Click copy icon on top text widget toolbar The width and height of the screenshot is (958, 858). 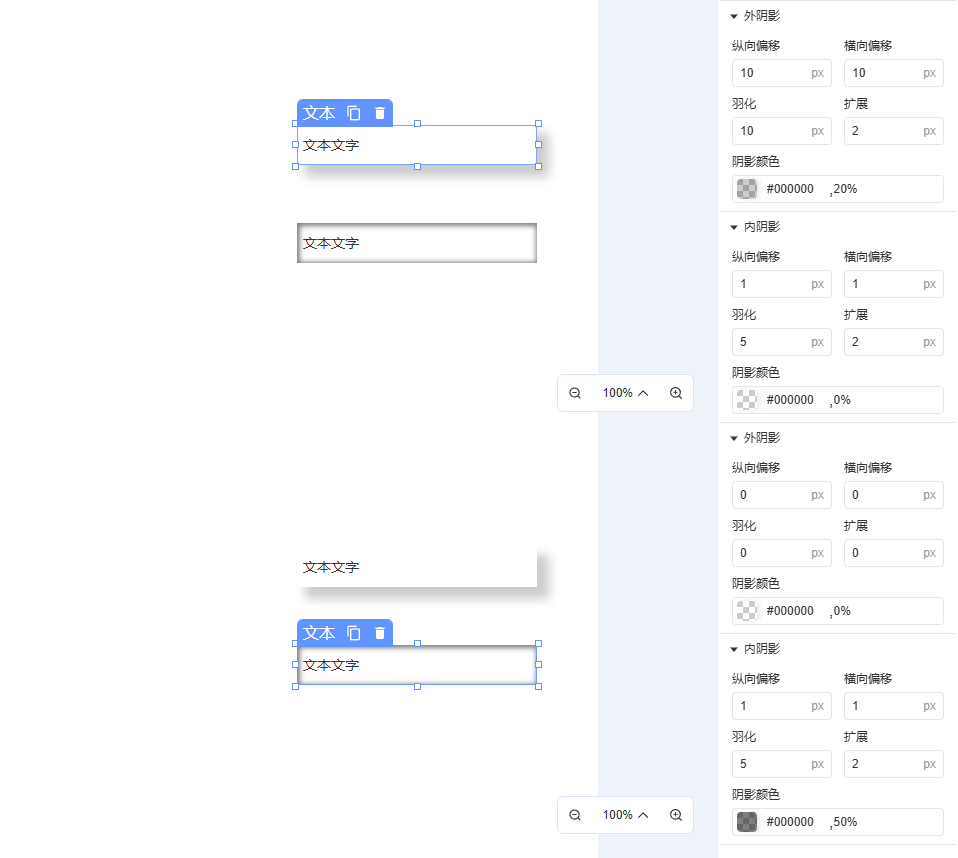(354, 113)
